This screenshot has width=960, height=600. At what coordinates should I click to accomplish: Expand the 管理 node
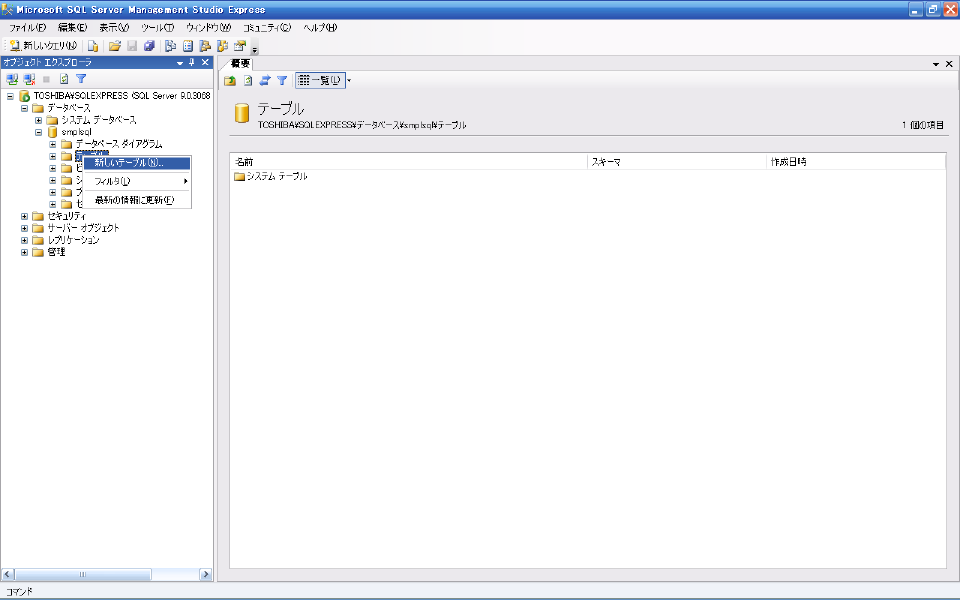point(24,252)
